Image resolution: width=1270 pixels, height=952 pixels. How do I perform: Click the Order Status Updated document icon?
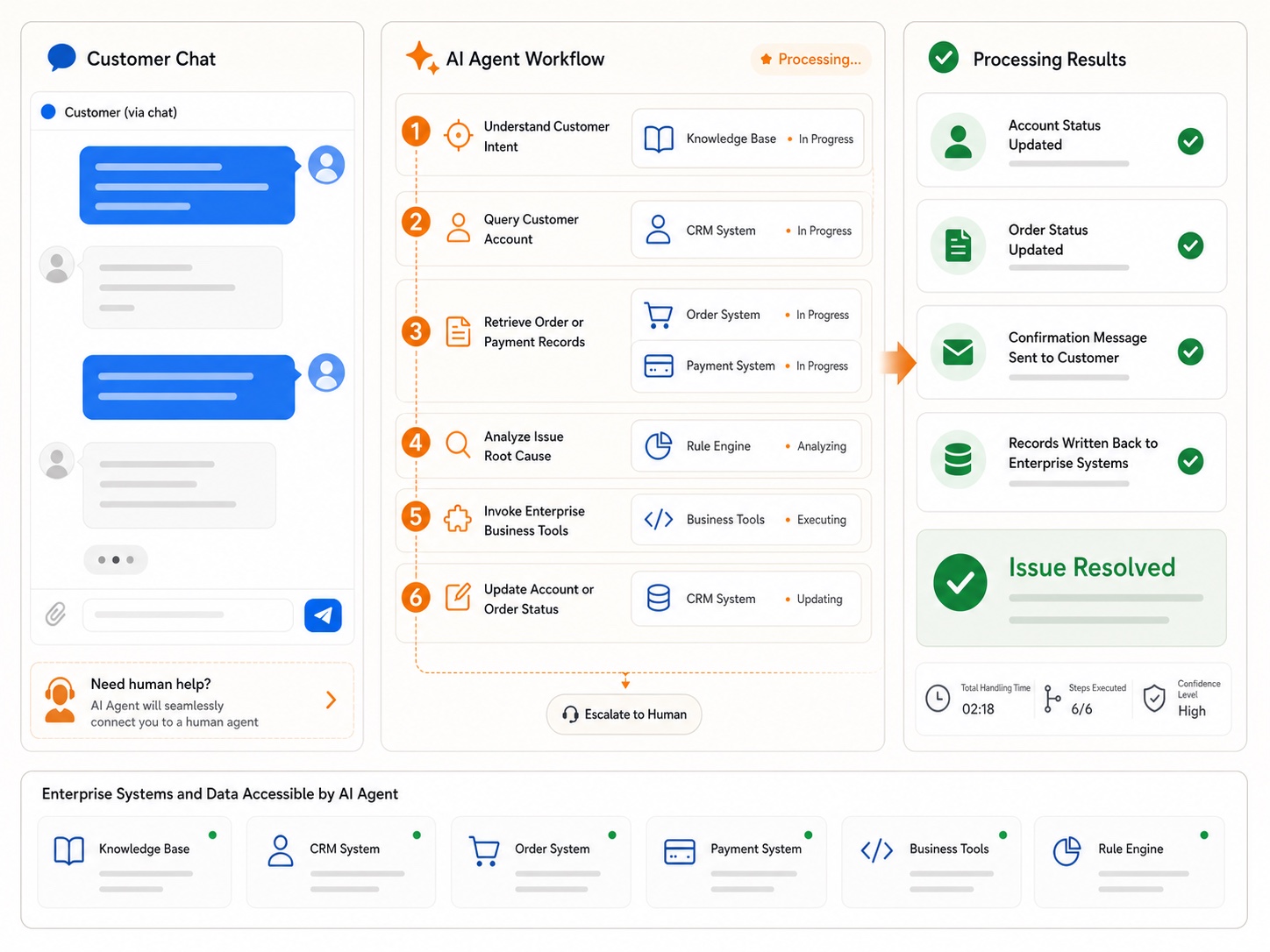[959, 245]
